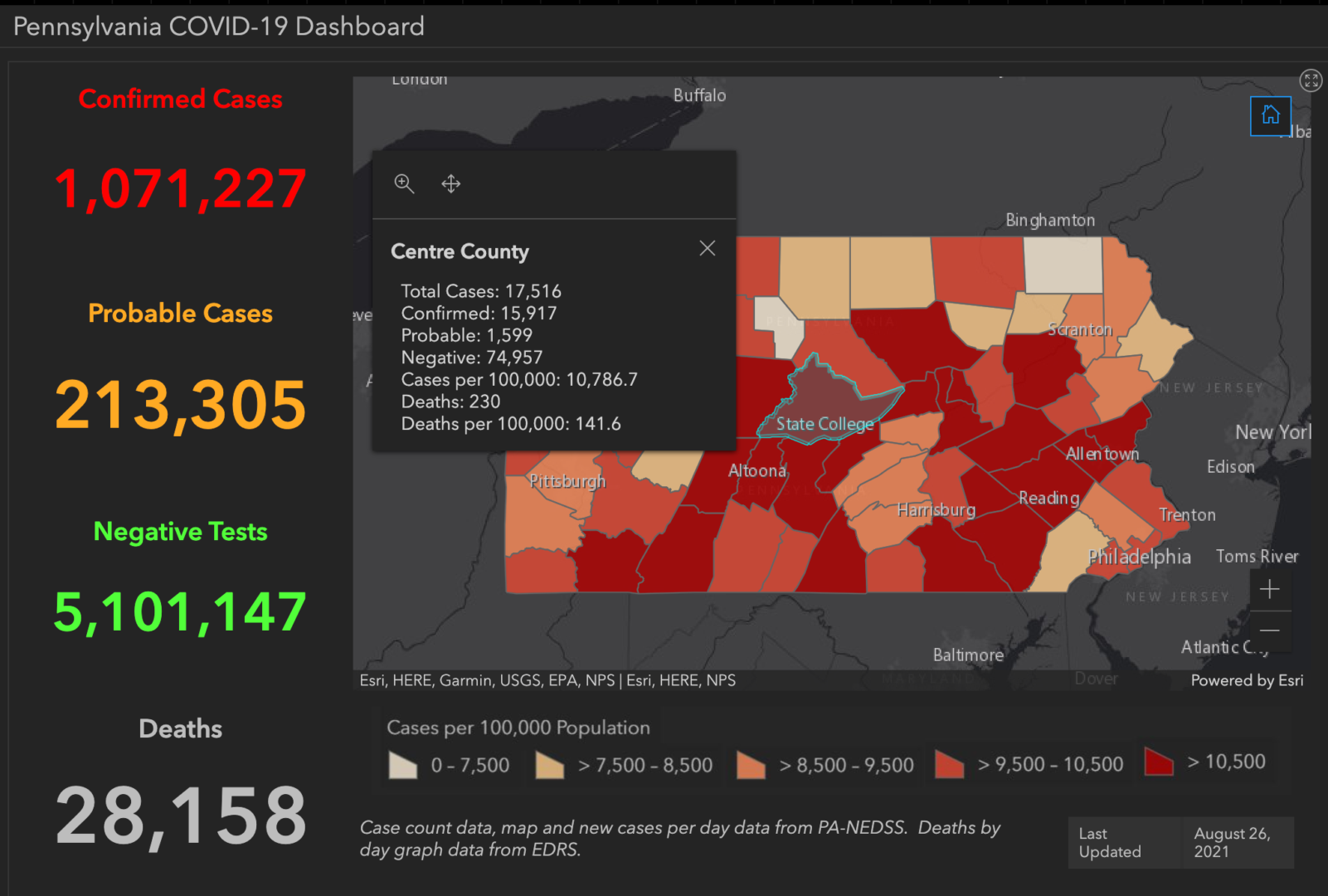Click the August 26, 2021 date

tap(1232, 843)
